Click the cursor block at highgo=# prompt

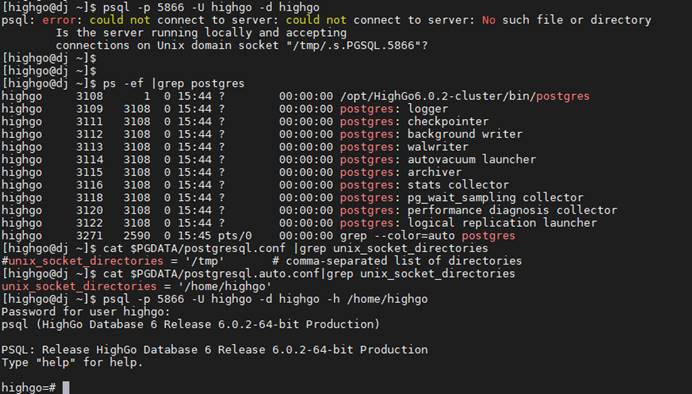(x=65, y=387)
